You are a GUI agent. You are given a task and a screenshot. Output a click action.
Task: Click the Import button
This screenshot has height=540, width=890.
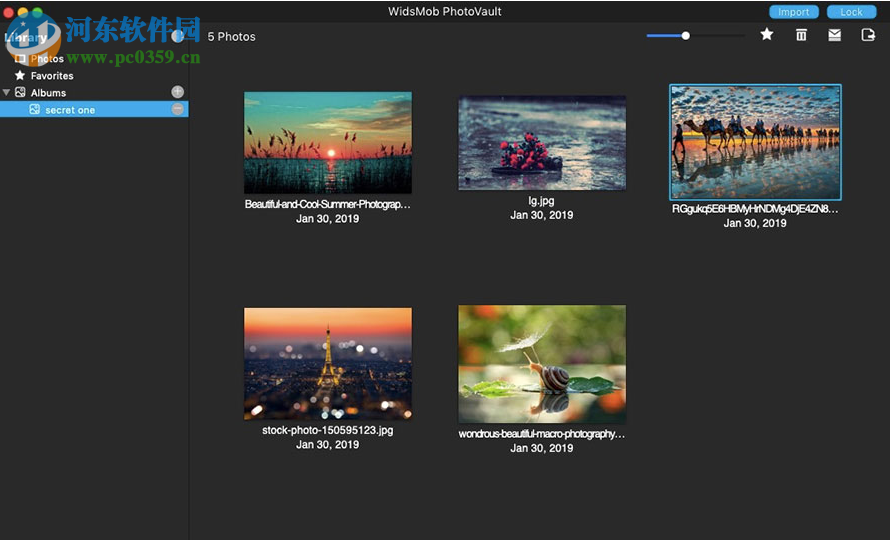tap(794, 12)
